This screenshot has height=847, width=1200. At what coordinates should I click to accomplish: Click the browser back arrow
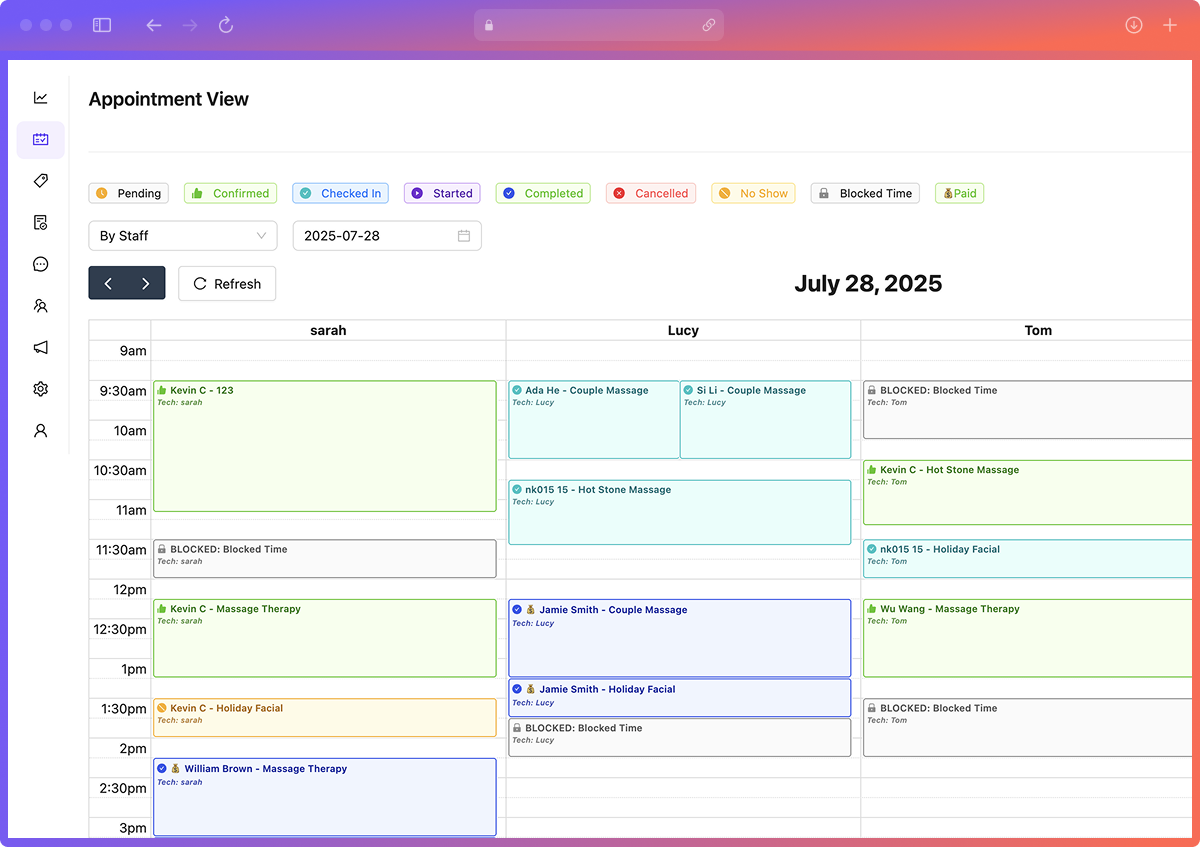(x=154, y=25)
